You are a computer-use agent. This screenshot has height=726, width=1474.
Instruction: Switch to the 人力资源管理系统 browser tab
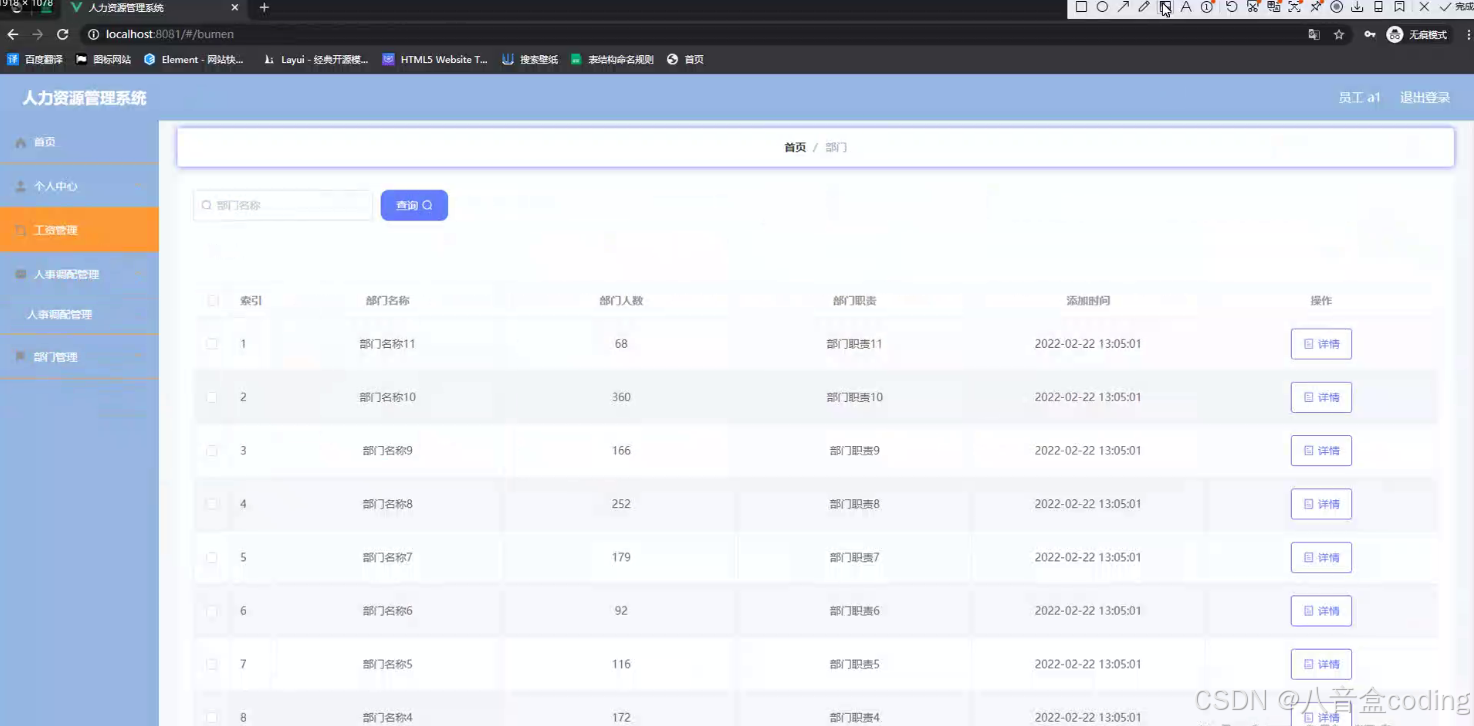tap(155, 8)
